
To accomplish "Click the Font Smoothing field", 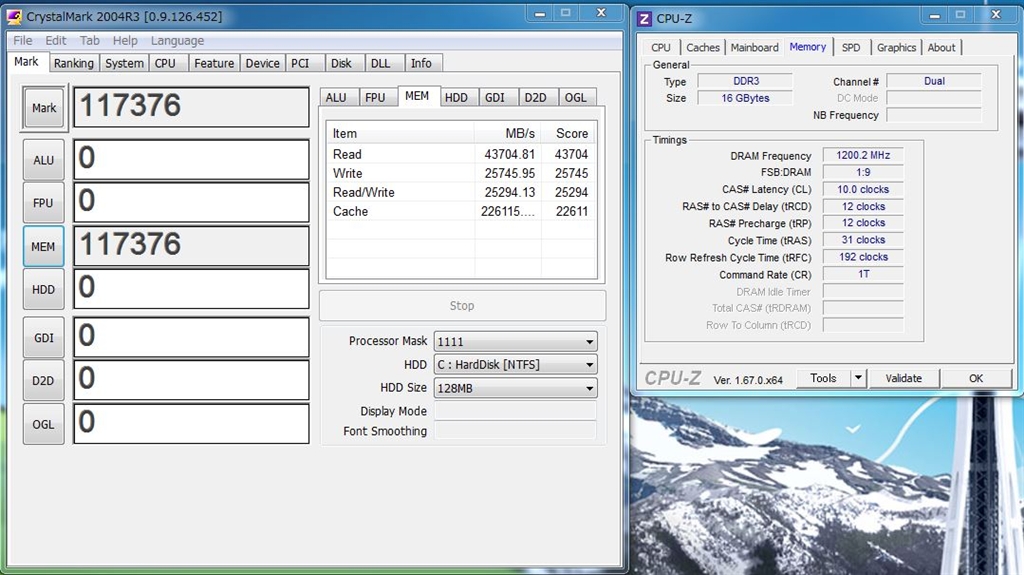I will point(515,431).
